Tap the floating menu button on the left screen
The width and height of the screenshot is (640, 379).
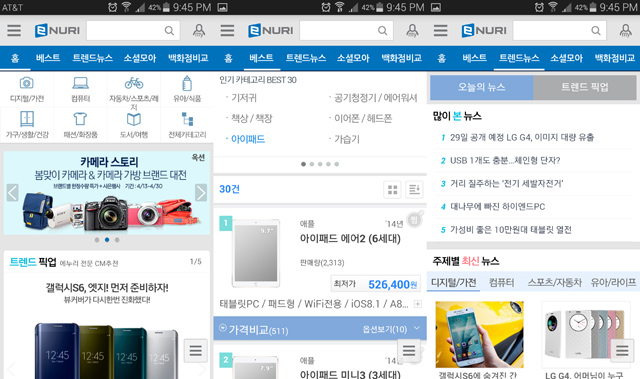click(x=196, y=350)
